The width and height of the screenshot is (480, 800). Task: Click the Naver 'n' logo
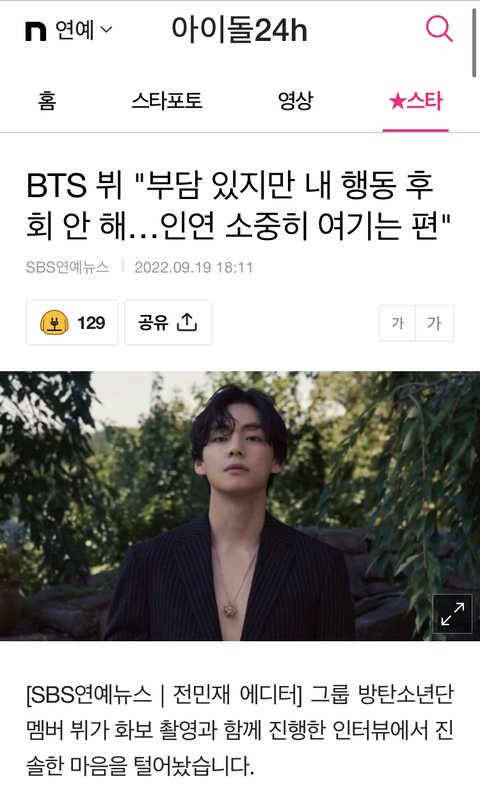pyautogui.click(x=36, y=31)
